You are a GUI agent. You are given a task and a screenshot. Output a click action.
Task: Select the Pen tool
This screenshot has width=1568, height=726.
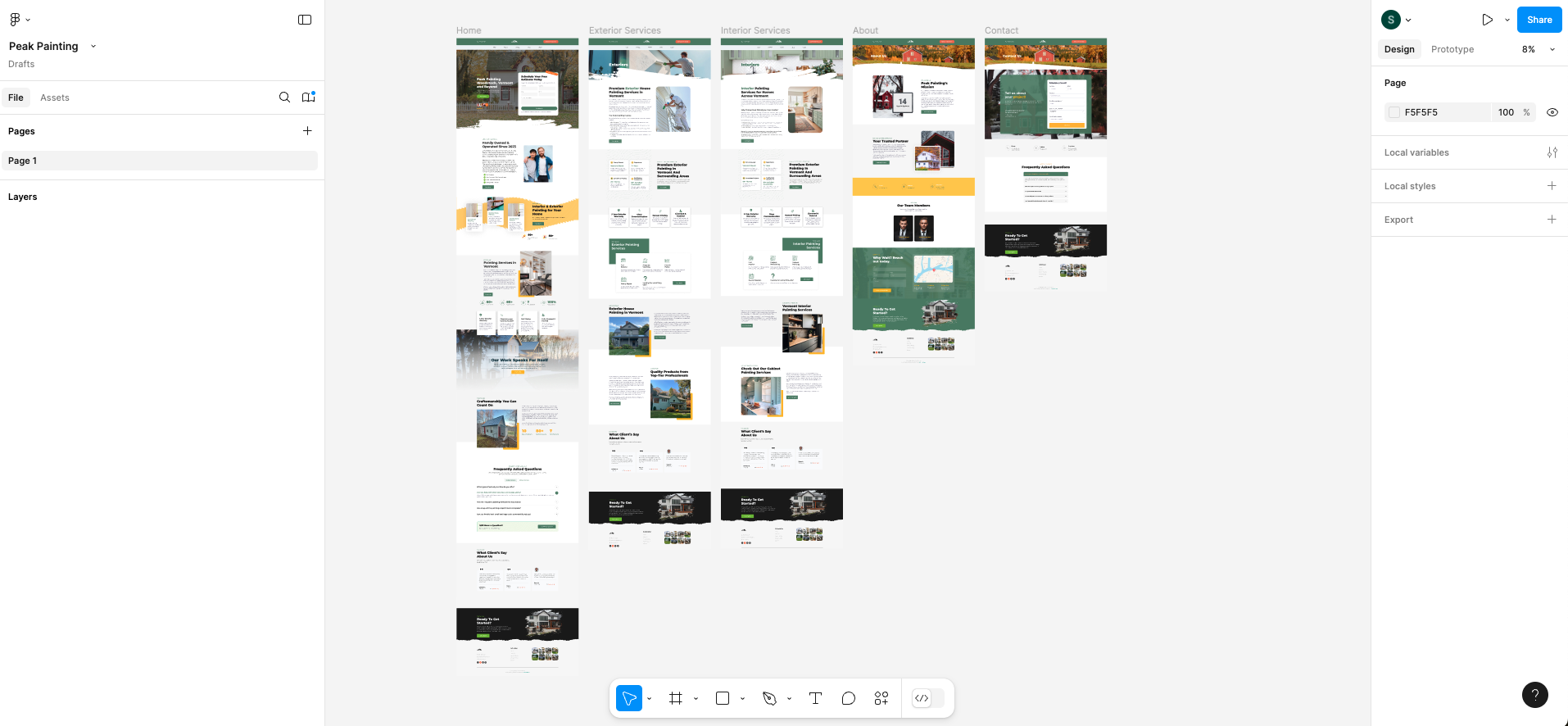(x=769, y=698)
